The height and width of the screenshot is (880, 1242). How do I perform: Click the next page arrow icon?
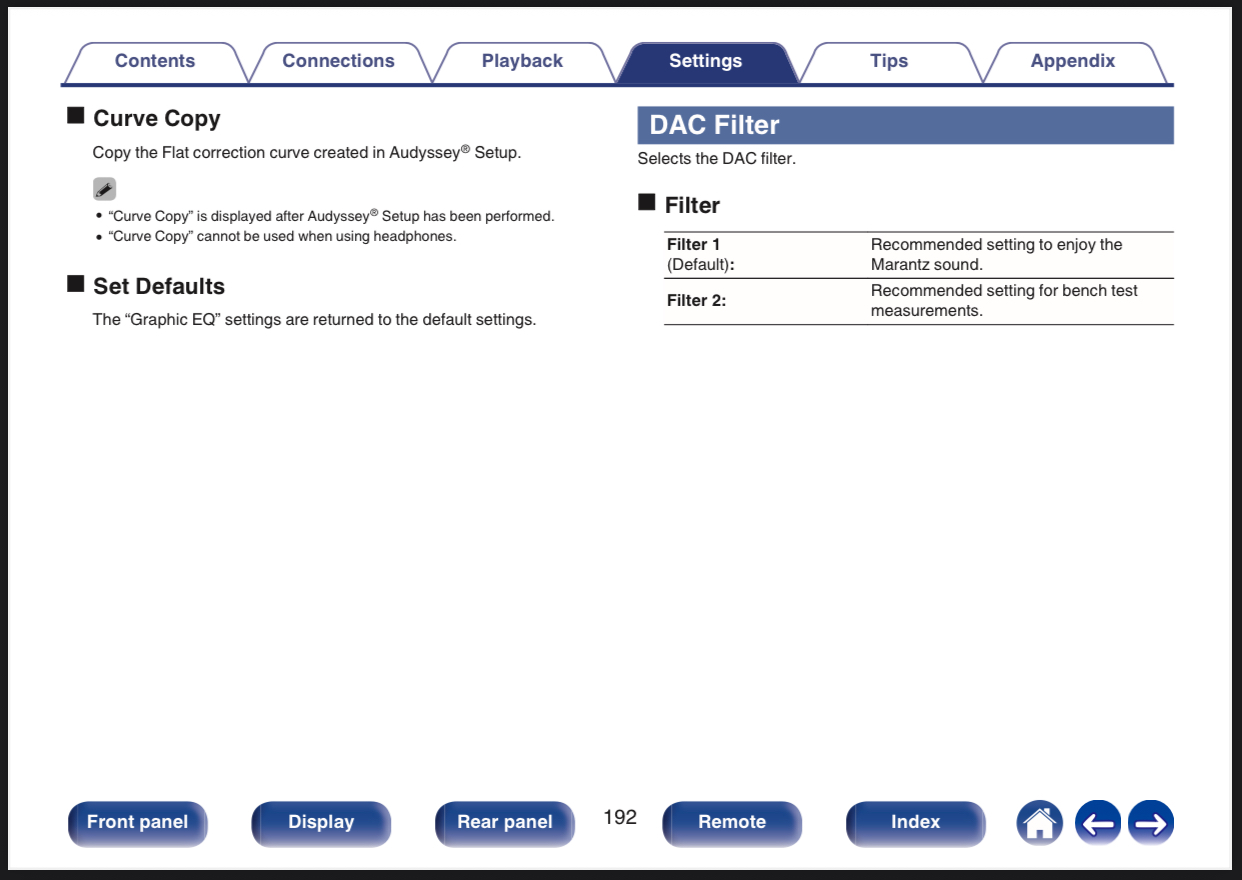[1150, 823]
